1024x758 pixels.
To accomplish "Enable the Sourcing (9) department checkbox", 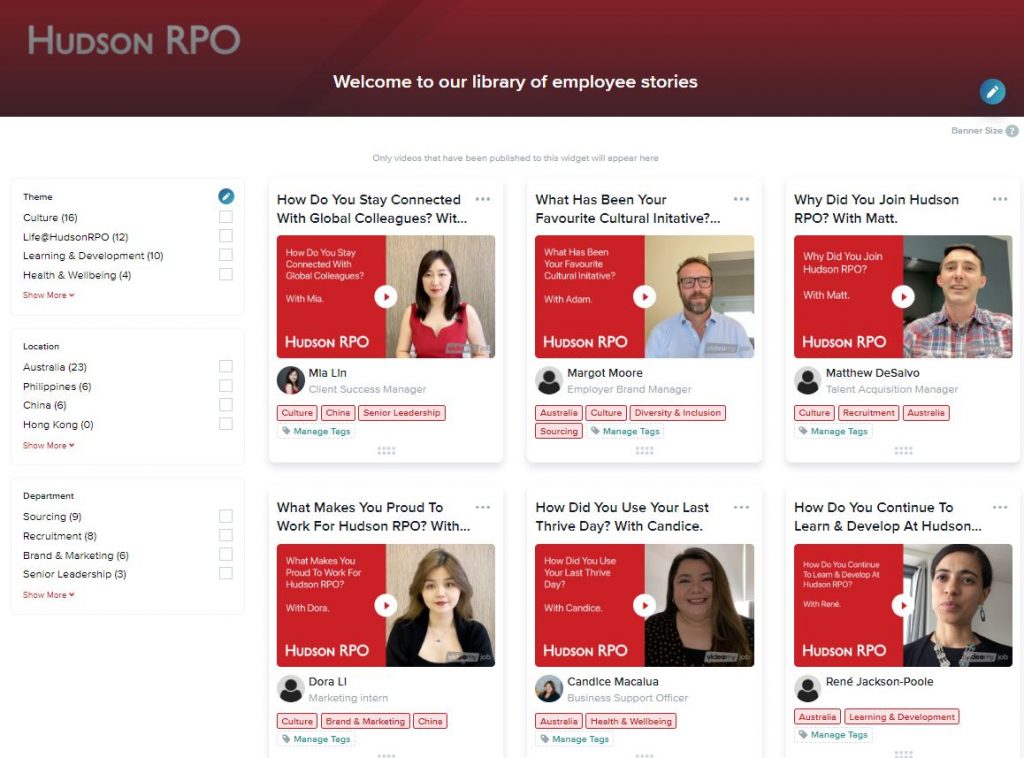I will [x=226, y=516].
